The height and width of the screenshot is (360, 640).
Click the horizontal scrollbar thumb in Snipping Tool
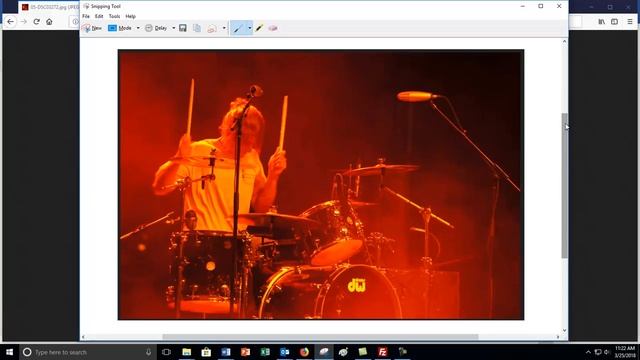[320, 337]
